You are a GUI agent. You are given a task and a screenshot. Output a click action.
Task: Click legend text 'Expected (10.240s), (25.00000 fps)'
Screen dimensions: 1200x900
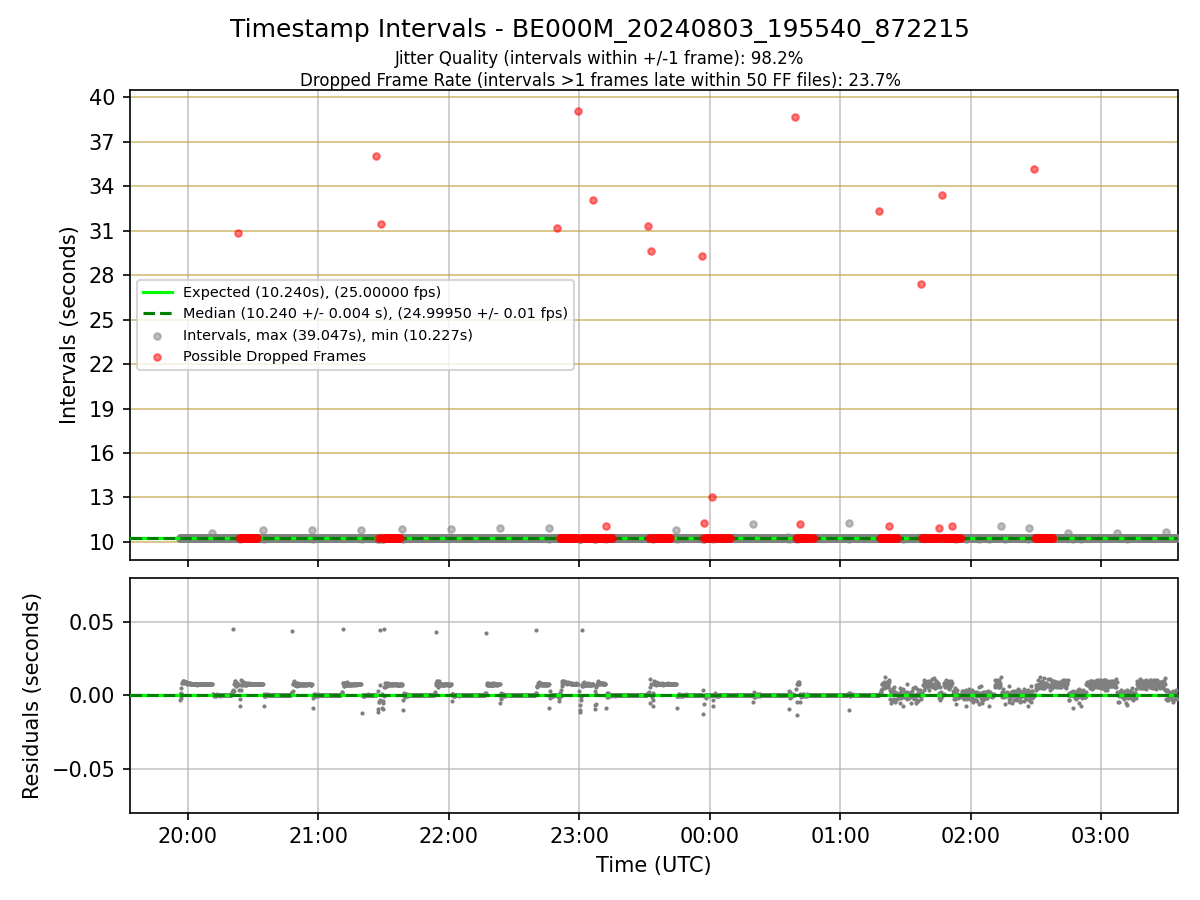[312, 292]
